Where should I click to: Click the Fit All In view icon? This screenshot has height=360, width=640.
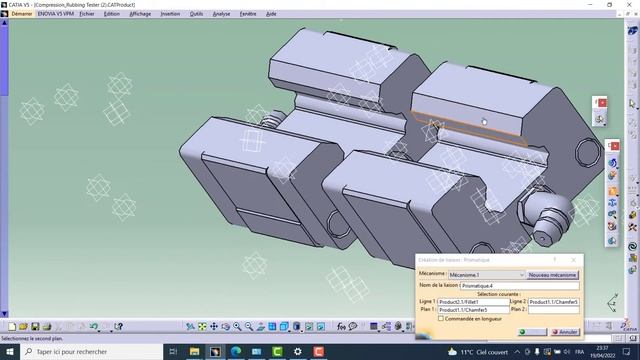[202, 327]
